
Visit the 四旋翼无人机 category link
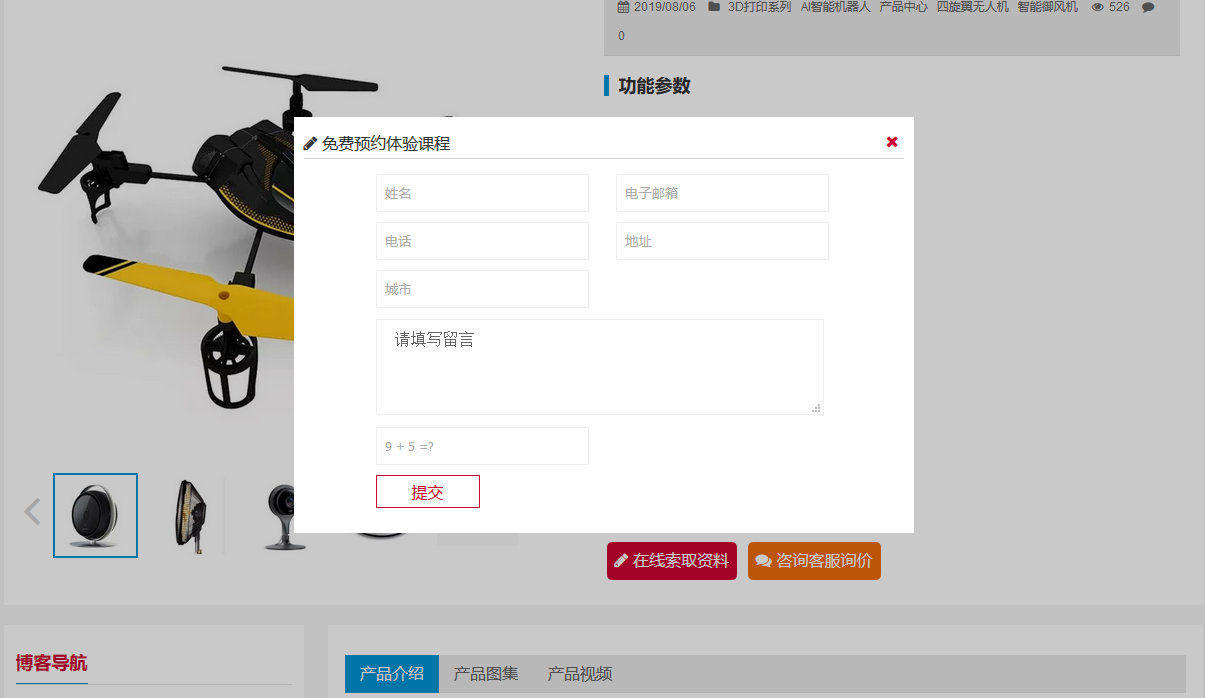[x=973, y=7]
